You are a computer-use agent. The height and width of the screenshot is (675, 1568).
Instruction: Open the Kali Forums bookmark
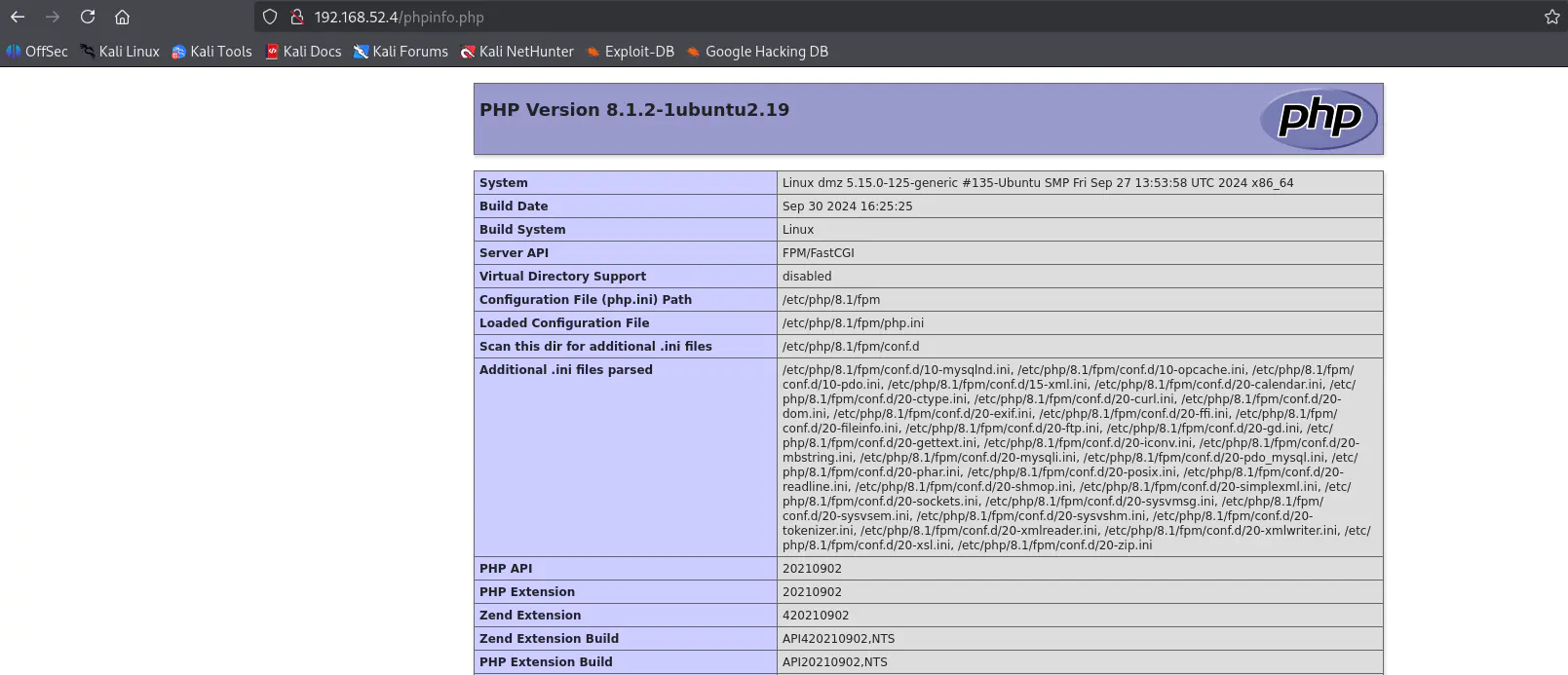tap(401, 52)
